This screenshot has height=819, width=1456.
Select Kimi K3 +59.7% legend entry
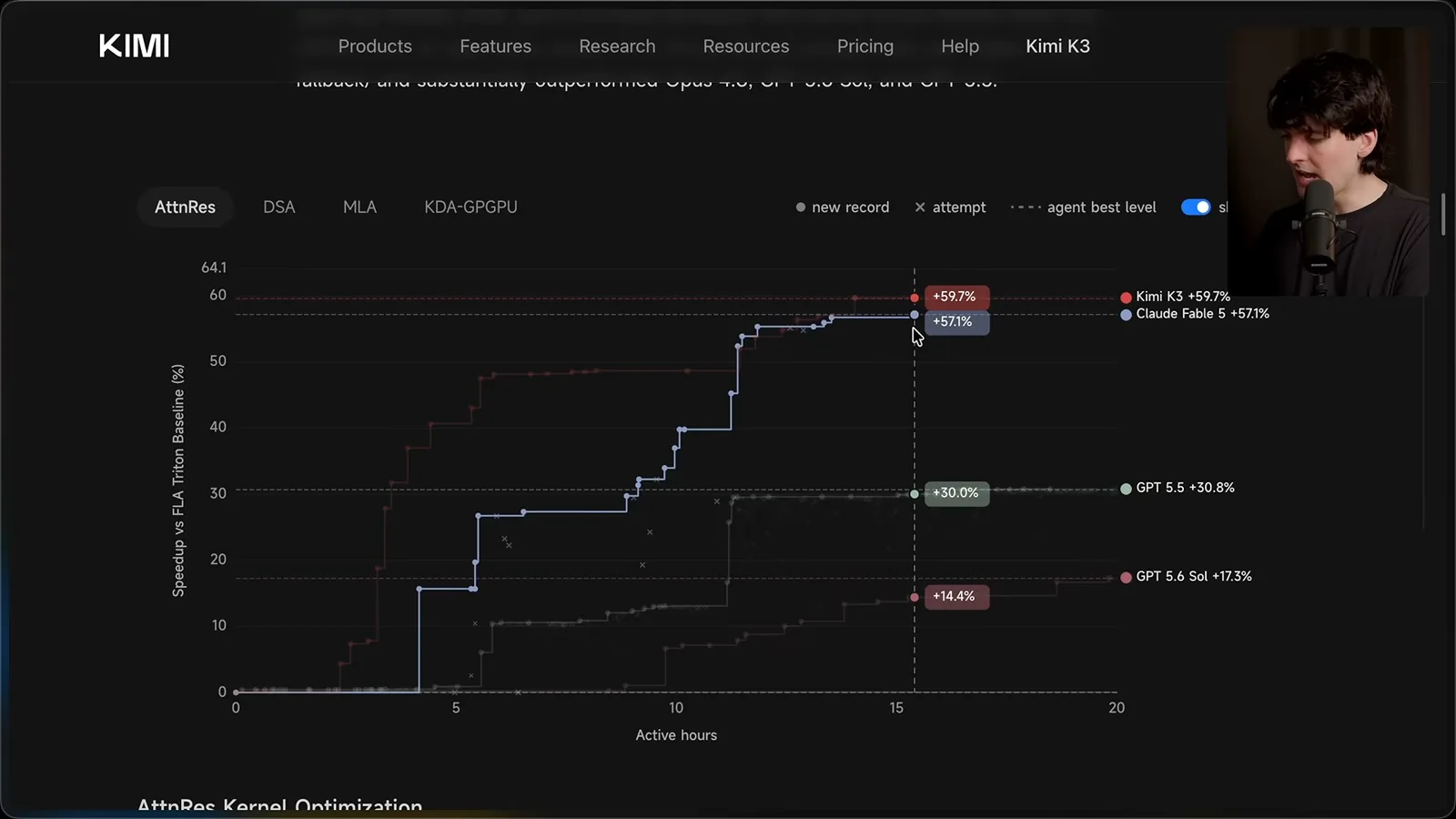pyautogui.click(x=1176, y=297)
